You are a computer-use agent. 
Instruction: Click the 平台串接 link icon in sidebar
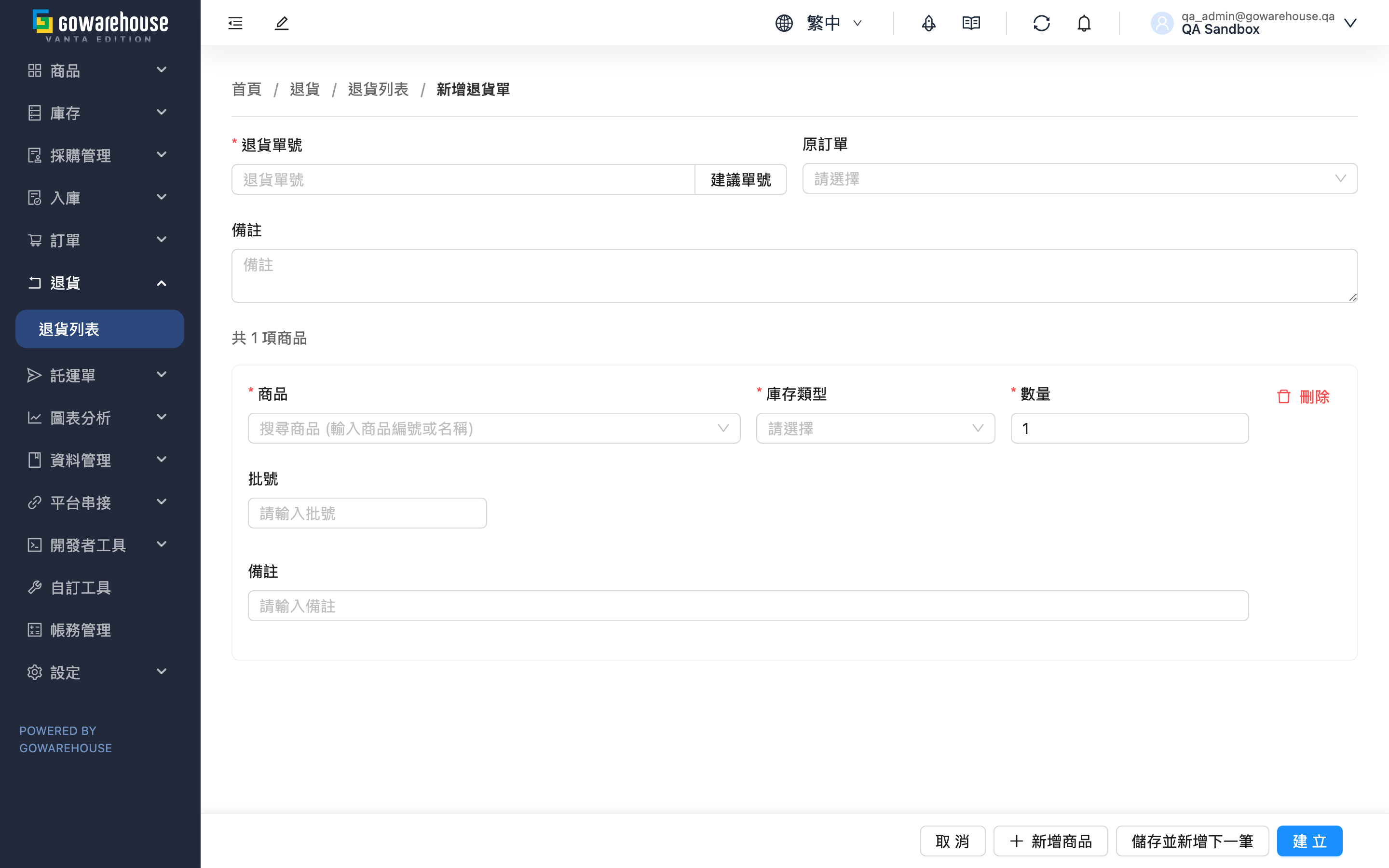[34, 502]
